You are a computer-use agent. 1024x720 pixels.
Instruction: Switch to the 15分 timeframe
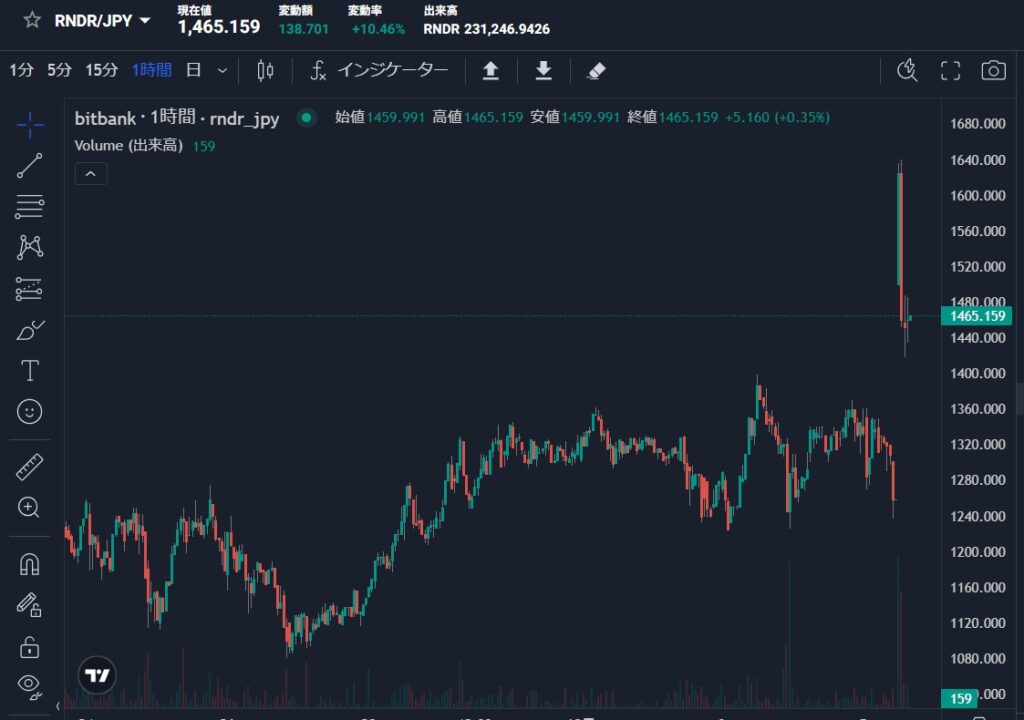pos(101,70)
